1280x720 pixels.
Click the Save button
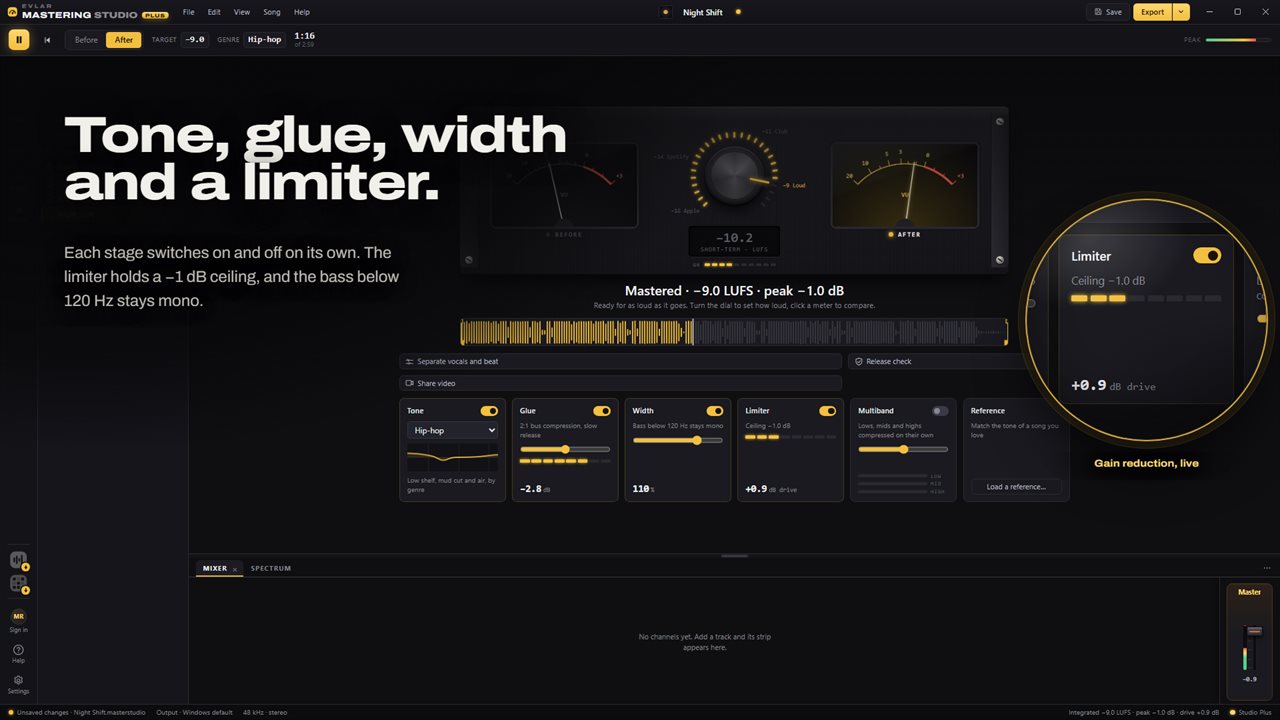[1108, 12]
